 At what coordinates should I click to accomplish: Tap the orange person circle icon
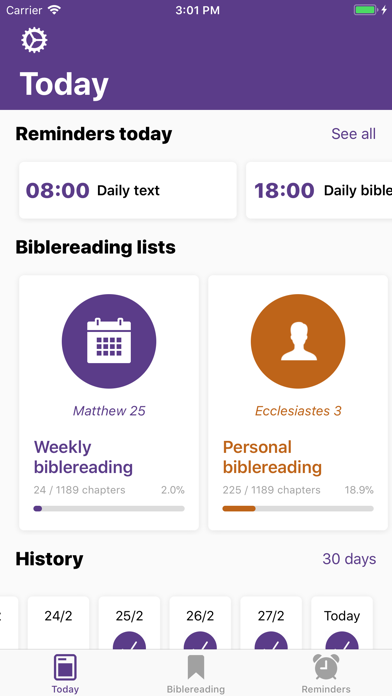(x=298, y=341)
